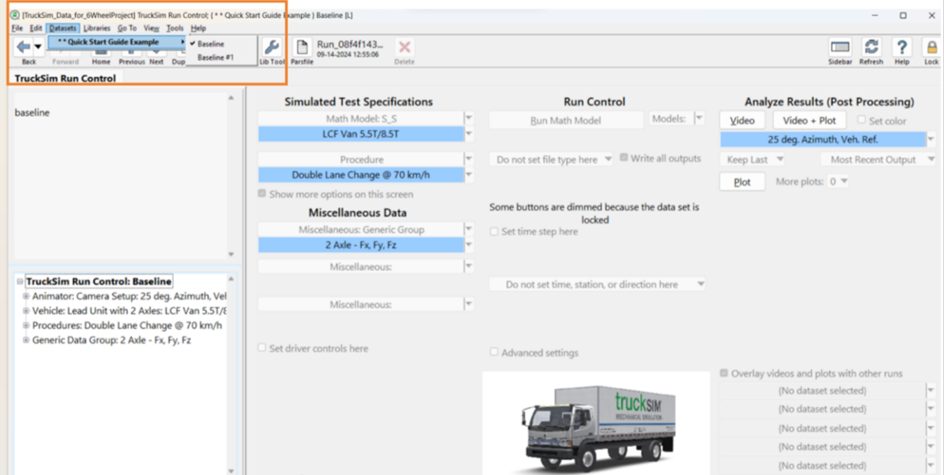Enable Advanced settings checkbox
This screenshot has width=944, height=475.
(494, 352)
